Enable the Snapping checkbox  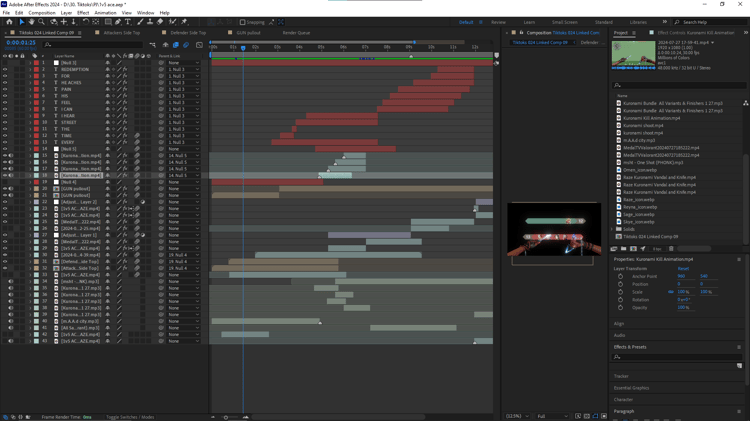[x=243, y=22]
